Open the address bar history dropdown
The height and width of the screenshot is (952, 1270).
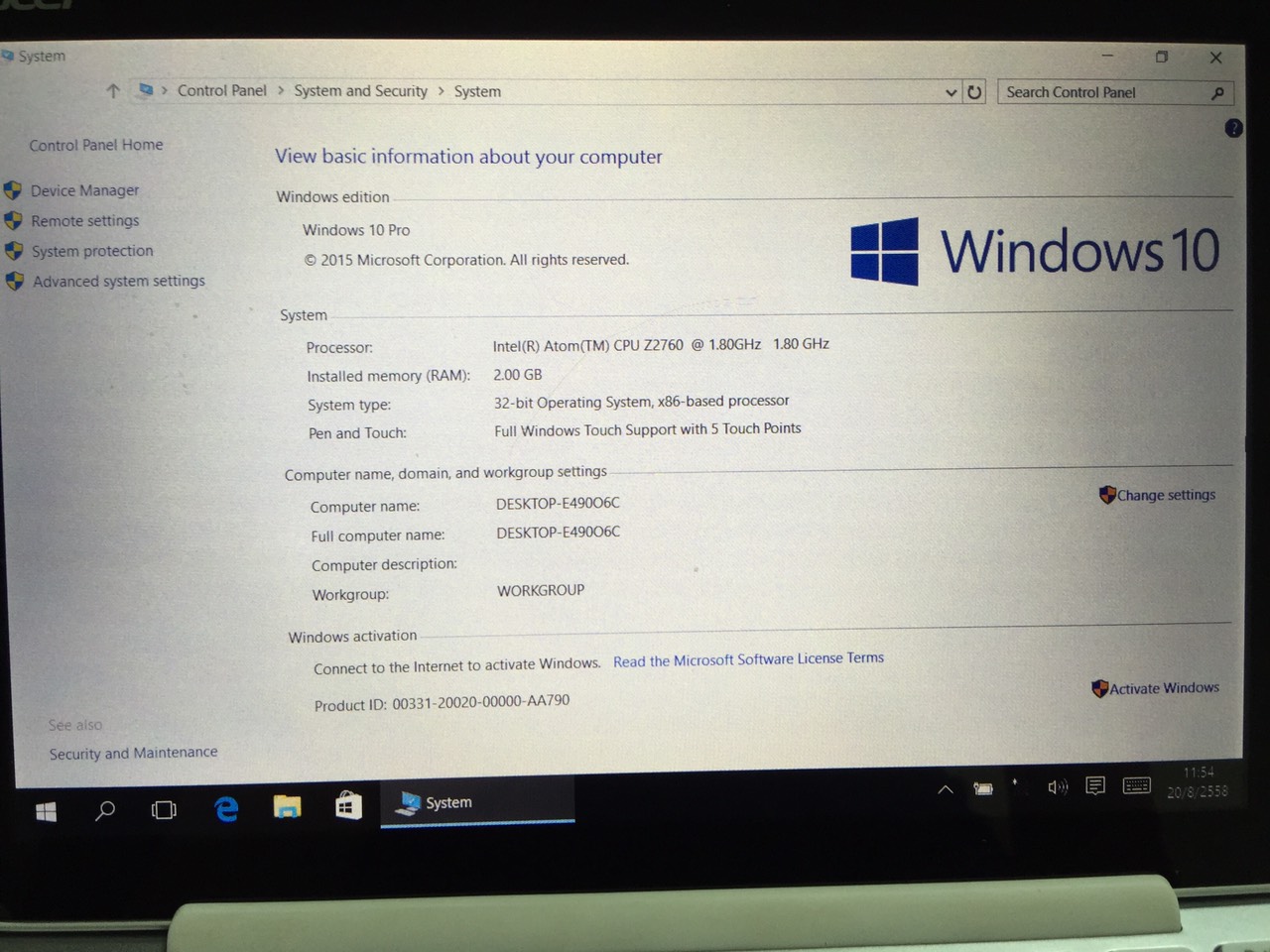[951, 92]
